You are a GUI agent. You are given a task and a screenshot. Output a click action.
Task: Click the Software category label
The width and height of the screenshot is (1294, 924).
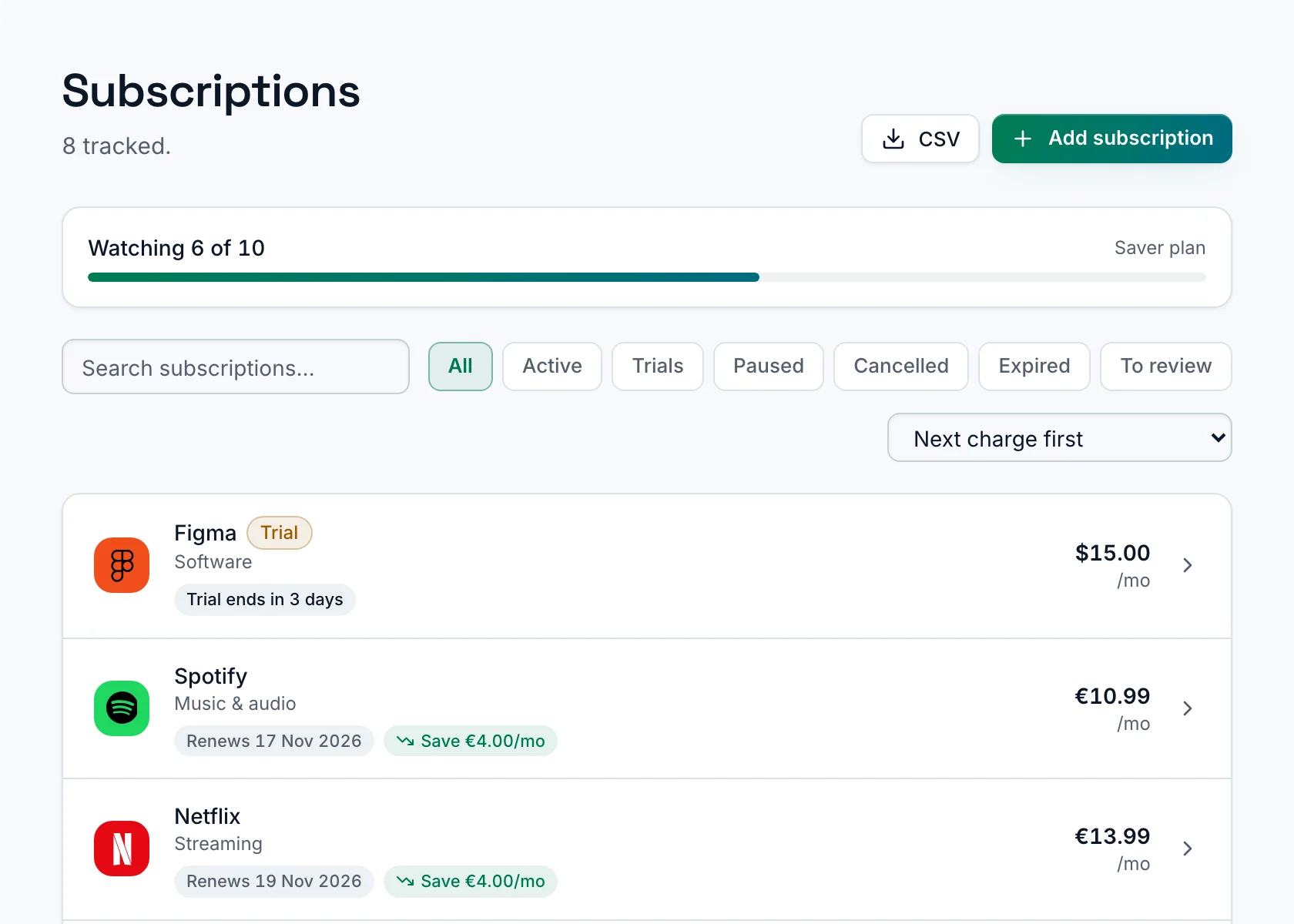213,562
